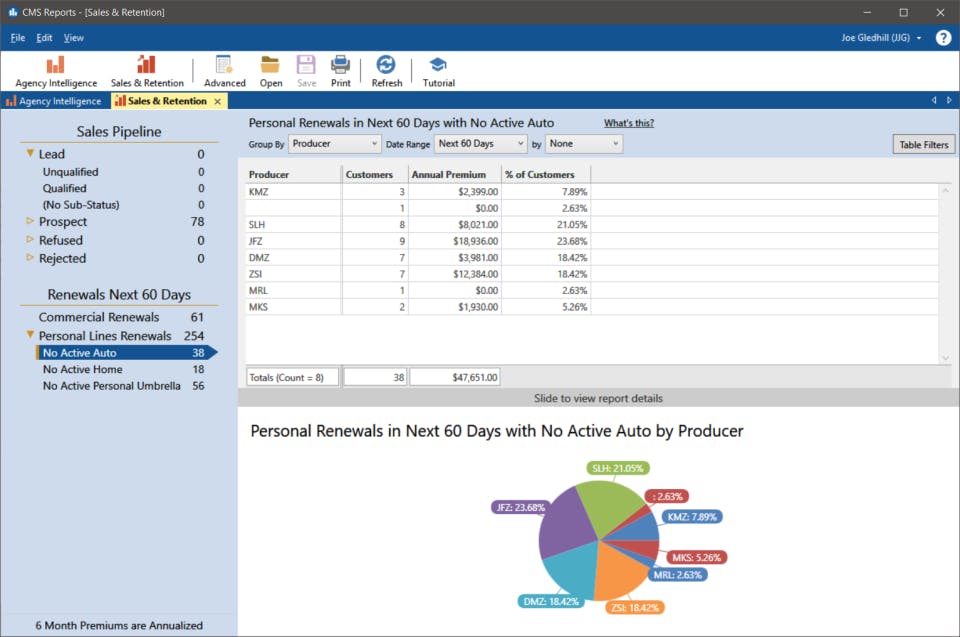Click the right tab navigation arrow
The width and height of the screenshot is (960, 637).
949,100
